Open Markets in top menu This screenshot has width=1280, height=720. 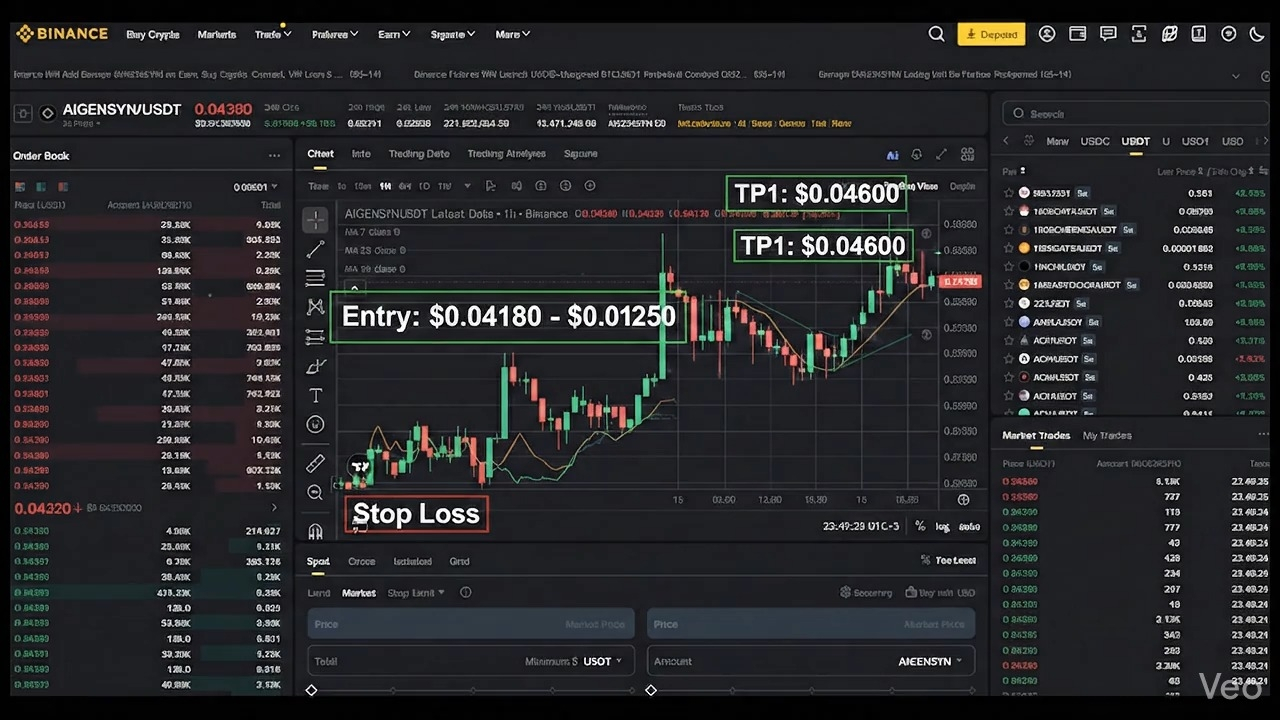[x=217, y=34]
